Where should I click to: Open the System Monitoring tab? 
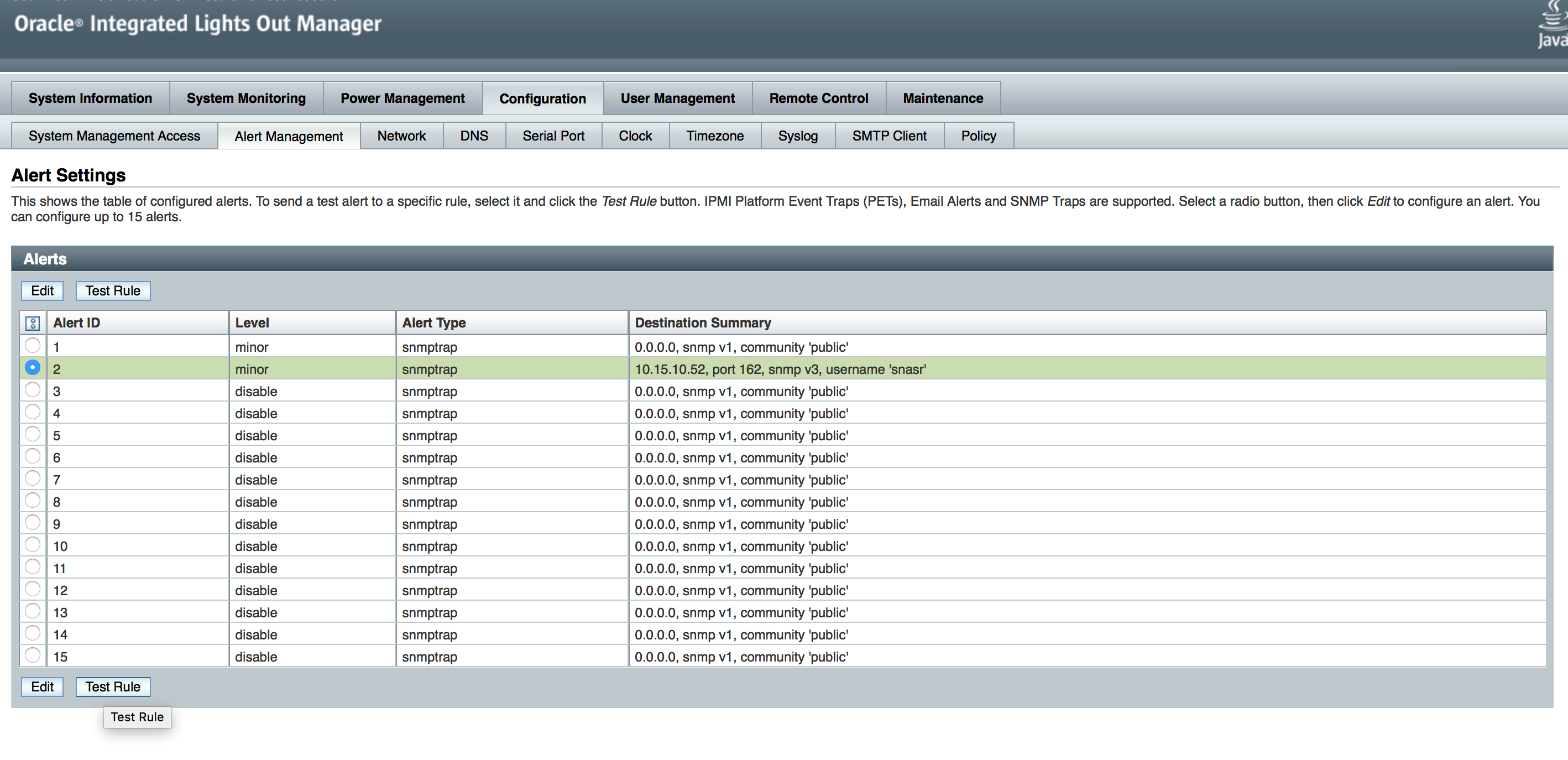(246, 98)
